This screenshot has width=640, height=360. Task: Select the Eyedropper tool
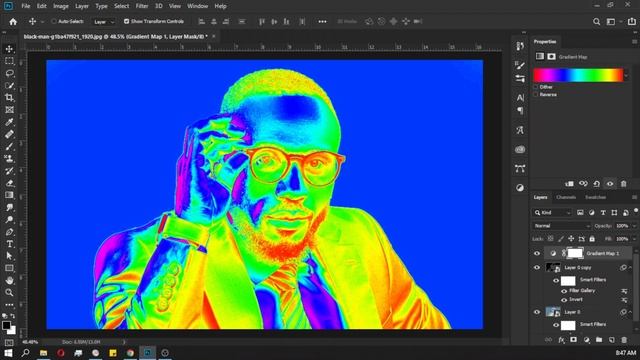(9, 122)
